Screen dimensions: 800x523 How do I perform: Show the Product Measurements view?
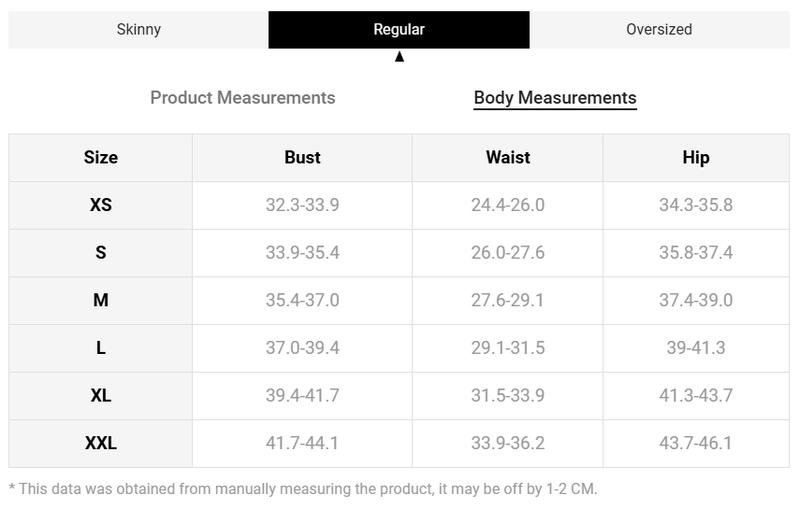tap(243, 97)
